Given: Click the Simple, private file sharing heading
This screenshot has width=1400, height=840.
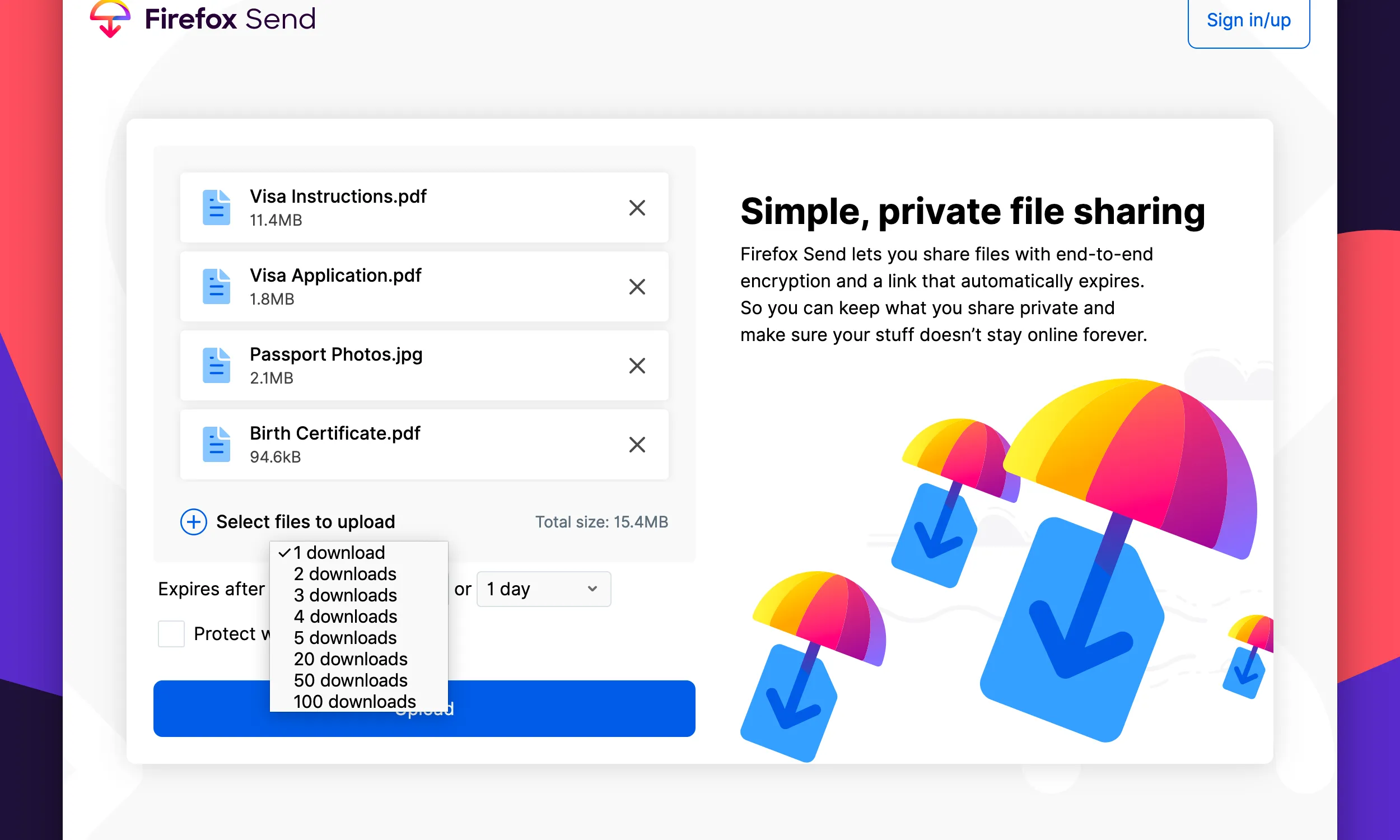Looking at the screenshot, I should point(972,211).
